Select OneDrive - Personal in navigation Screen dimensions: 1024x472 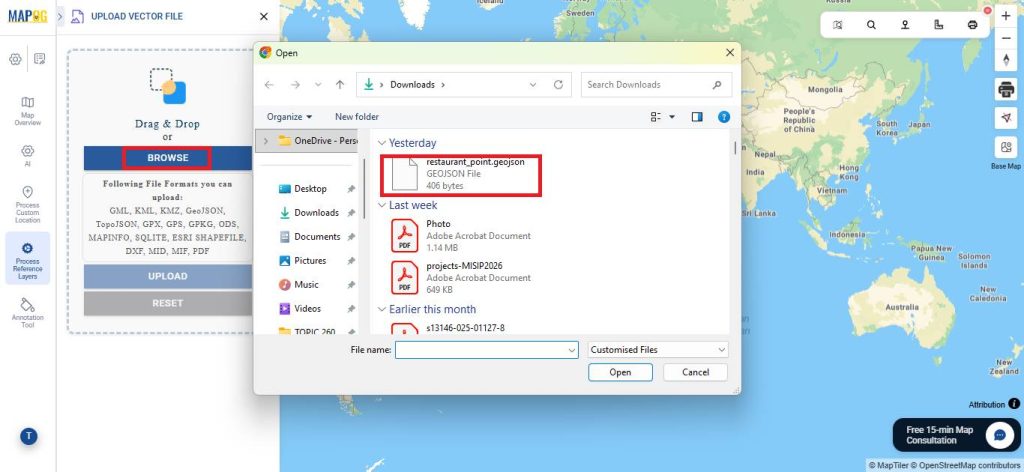click(x=318, y=140)
